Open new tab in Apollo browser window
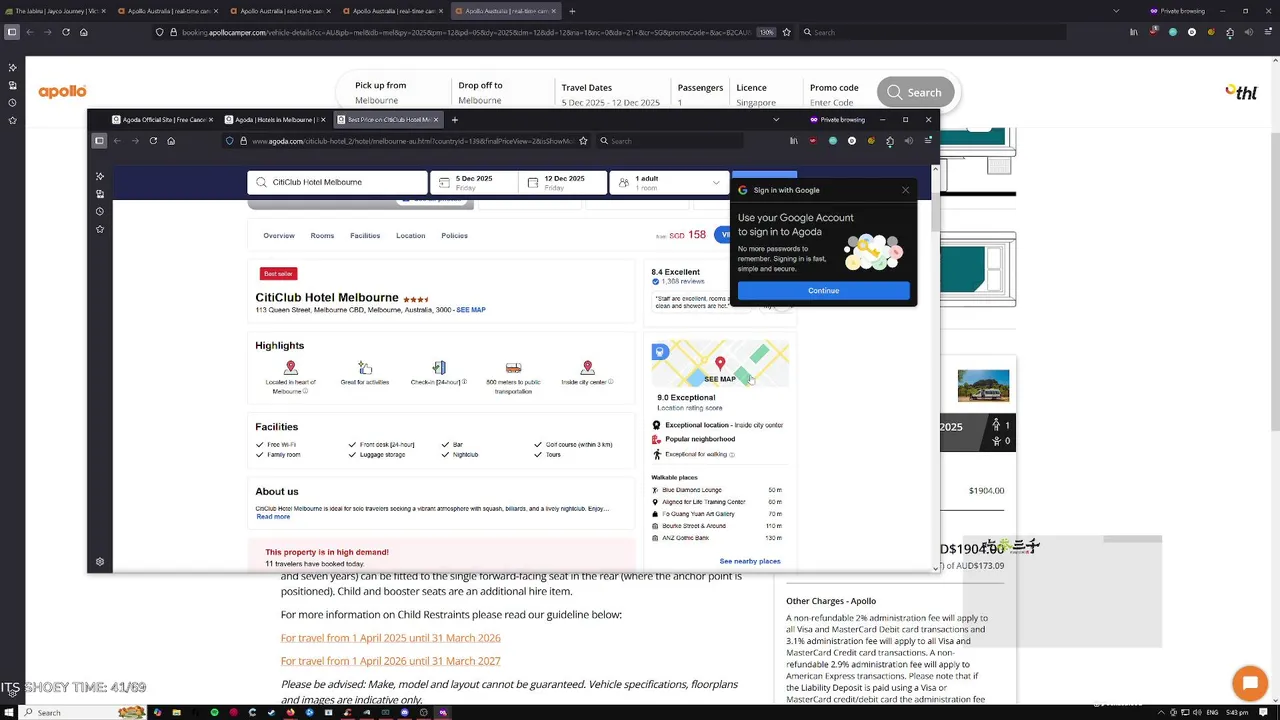Image resolution: width=1280 pixels, height=720 pixels. pos(572,11)
